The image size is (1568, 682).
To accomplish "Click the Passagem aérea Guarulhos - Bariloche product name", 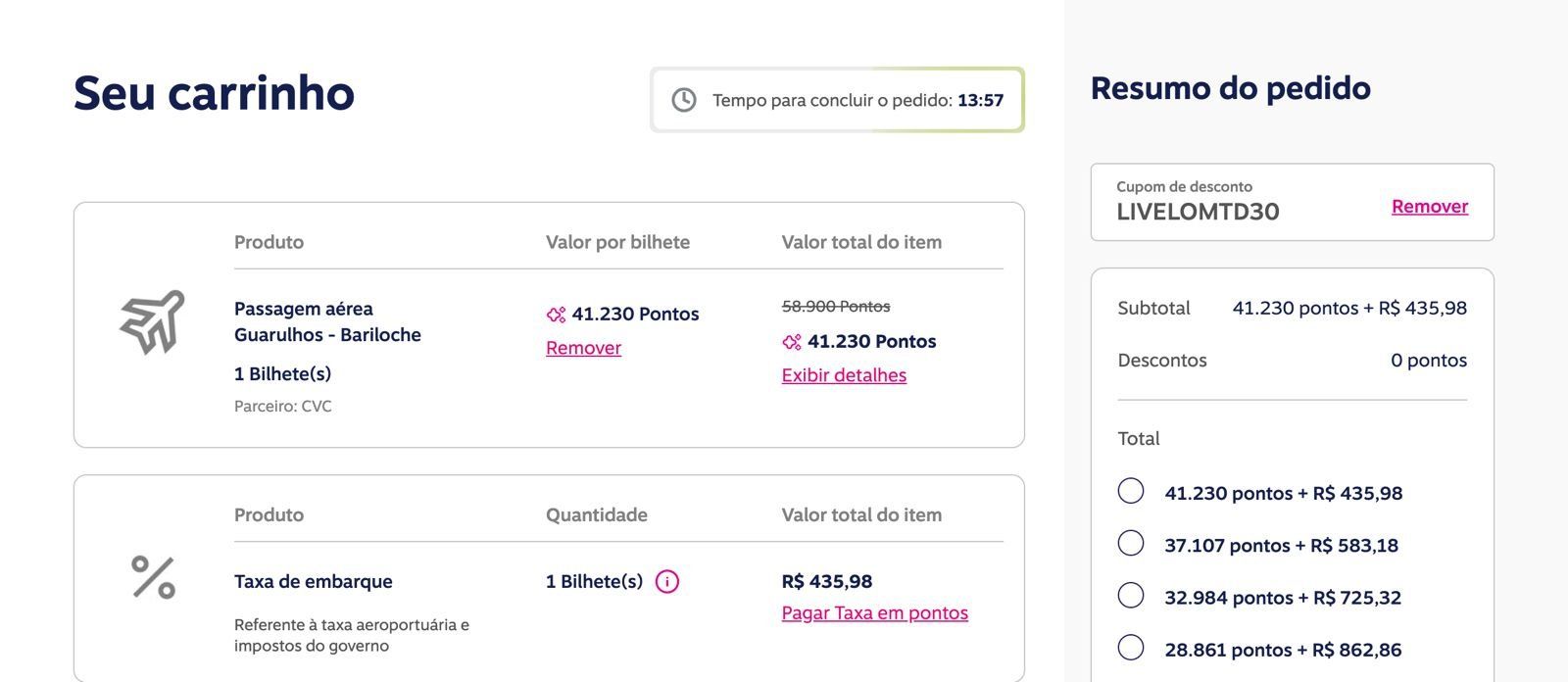I will [327, 321].
